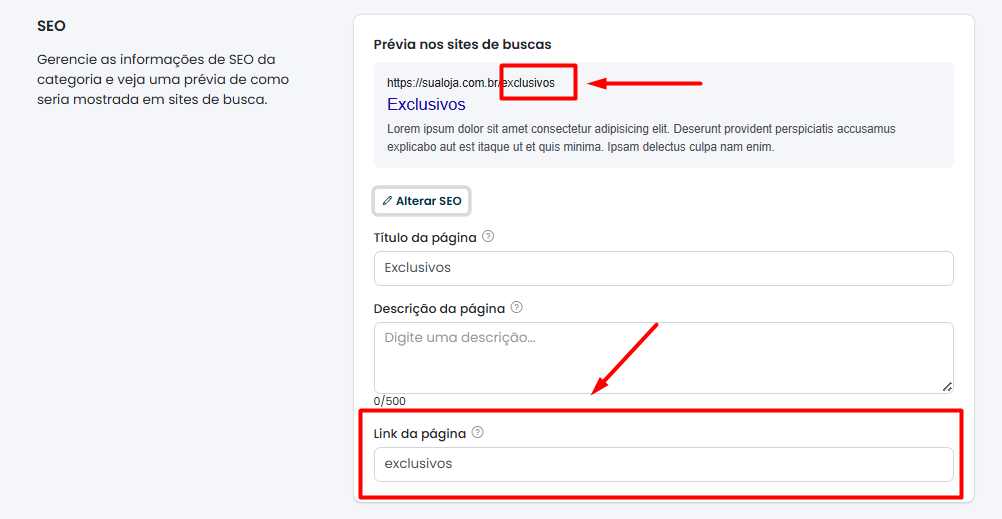Focus the Link da página input field
Image resolution: width=1002 pixels, height=519 pixels.
point(663,464)
